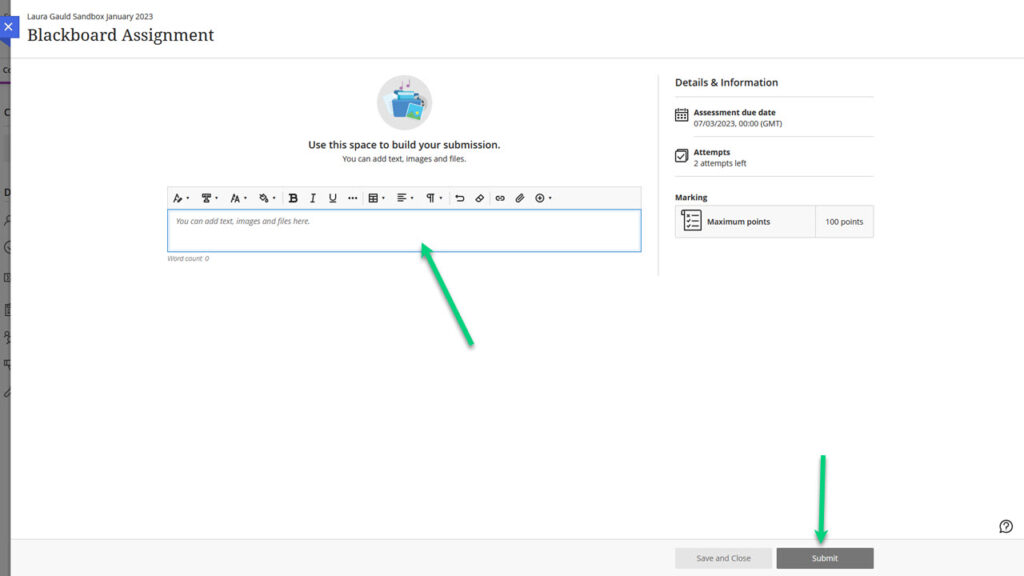Open the paragraph direction dropdown

(434, 198)
